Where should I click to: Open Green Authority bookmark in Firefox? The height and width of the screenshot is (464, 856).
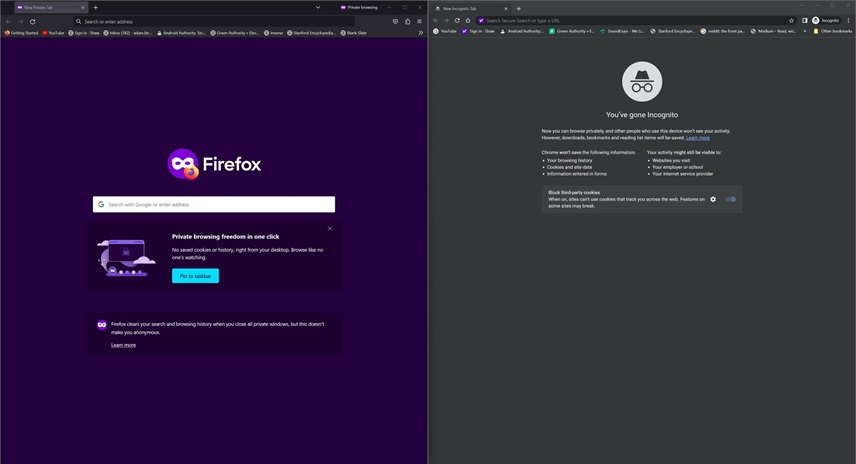click(235, 33)
